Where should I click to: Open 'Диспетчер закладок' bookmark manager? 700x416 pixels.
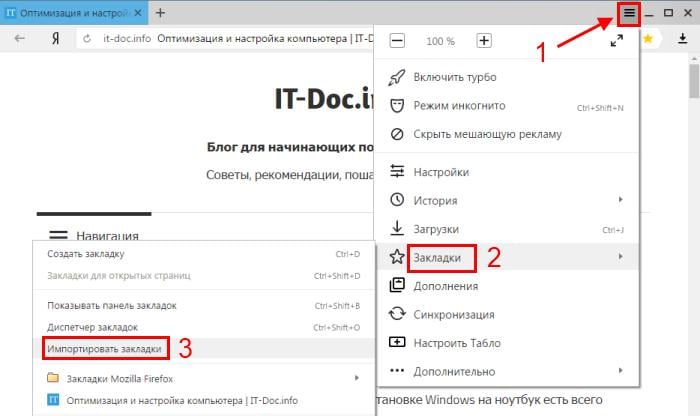click(x=92, y=327)
